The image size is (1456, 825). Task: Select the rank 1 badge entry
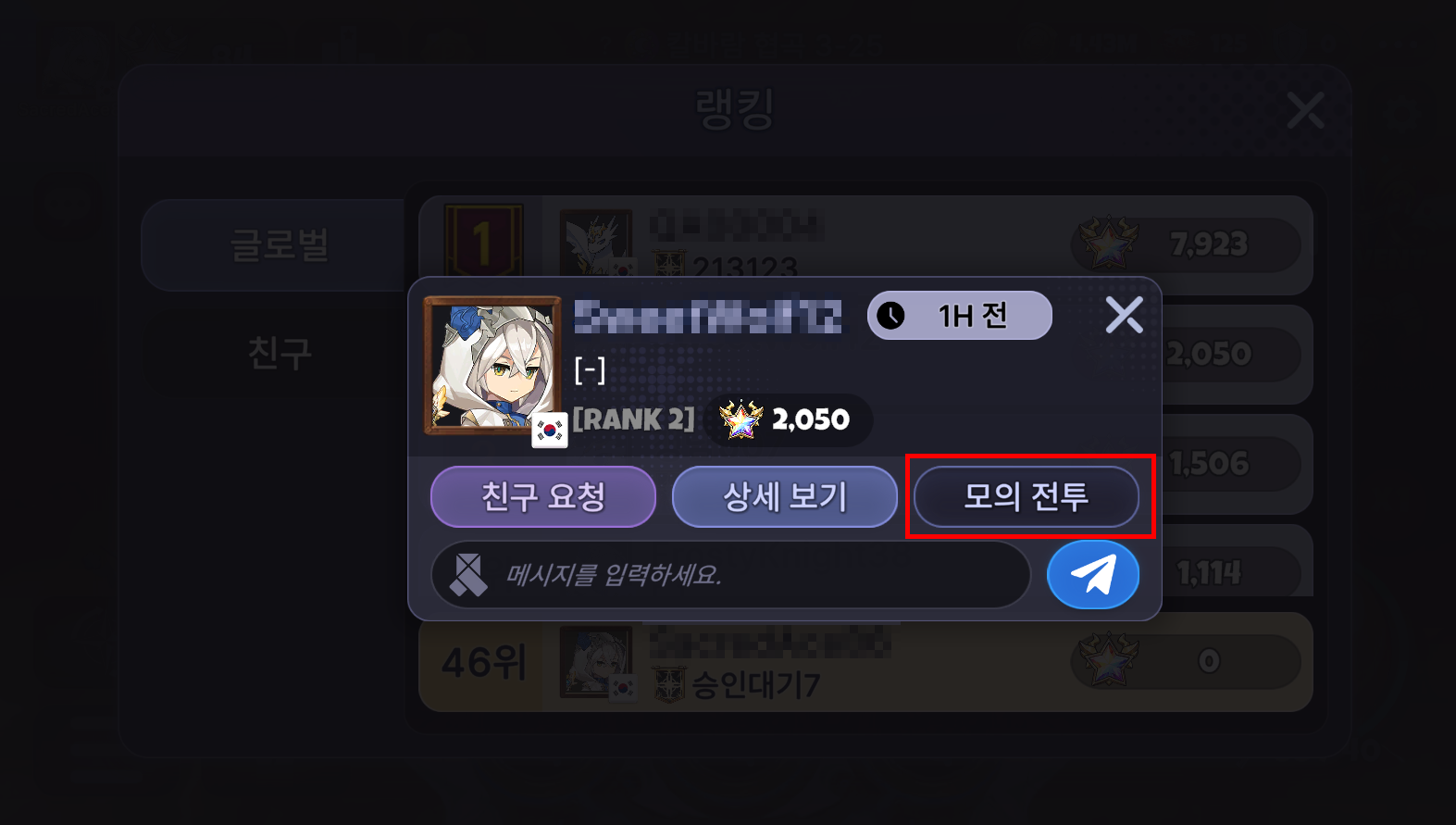tap(482, 240)
